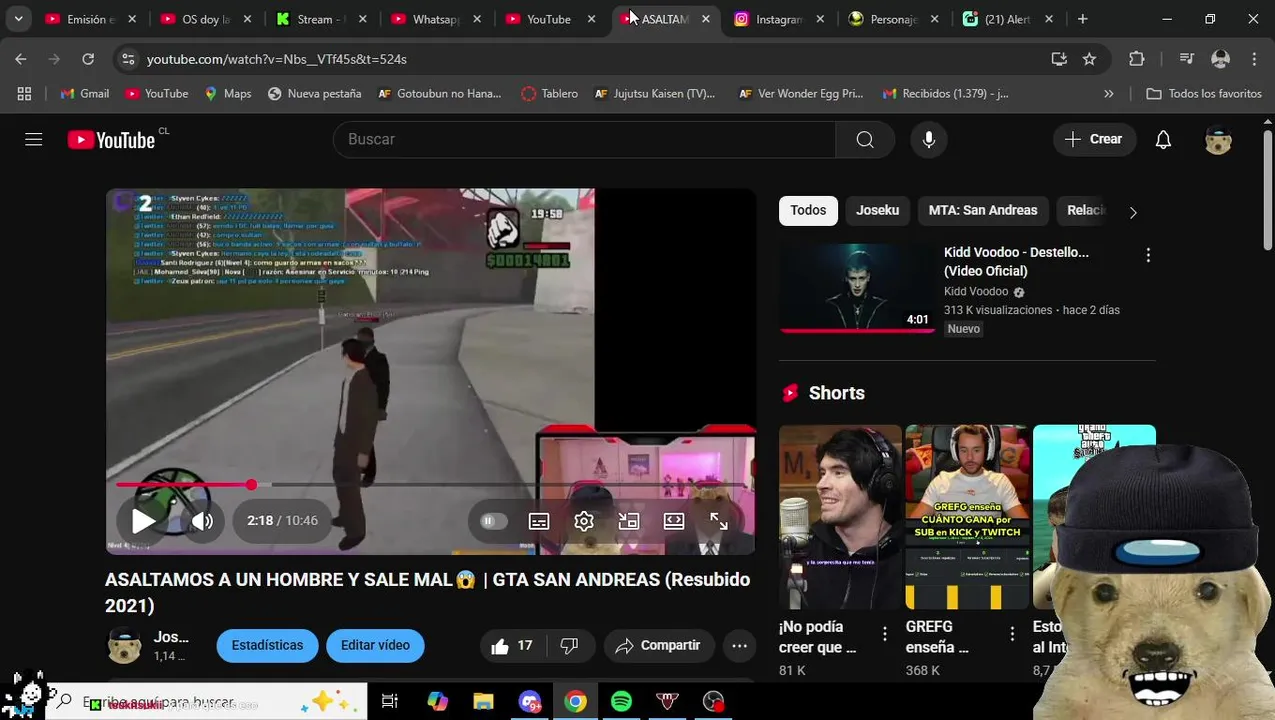Open options for Kidd Voodoo video
1275x720 pixels.
1148,255
